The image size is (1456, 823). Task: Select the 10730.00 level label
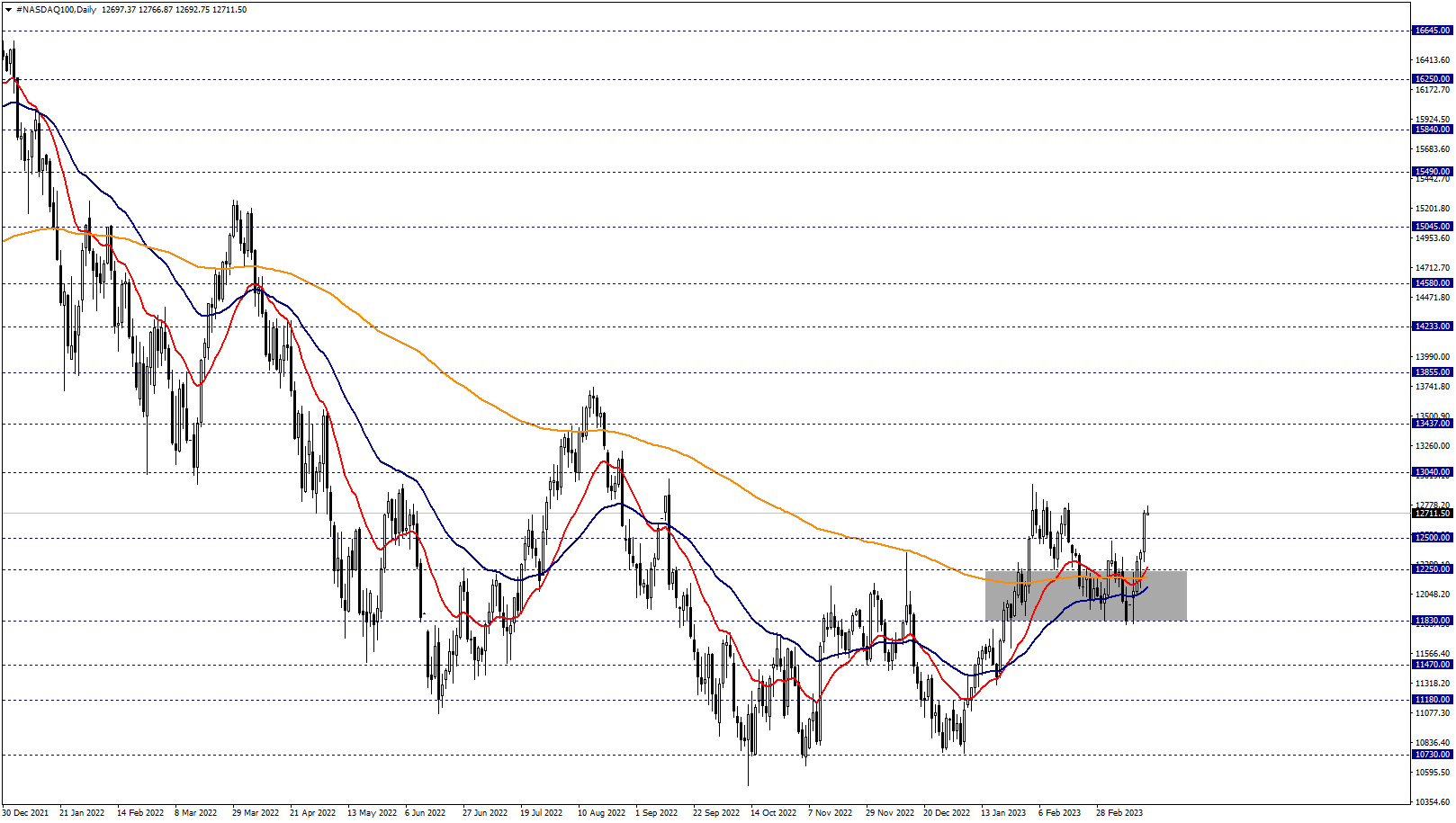(1432, 755)
